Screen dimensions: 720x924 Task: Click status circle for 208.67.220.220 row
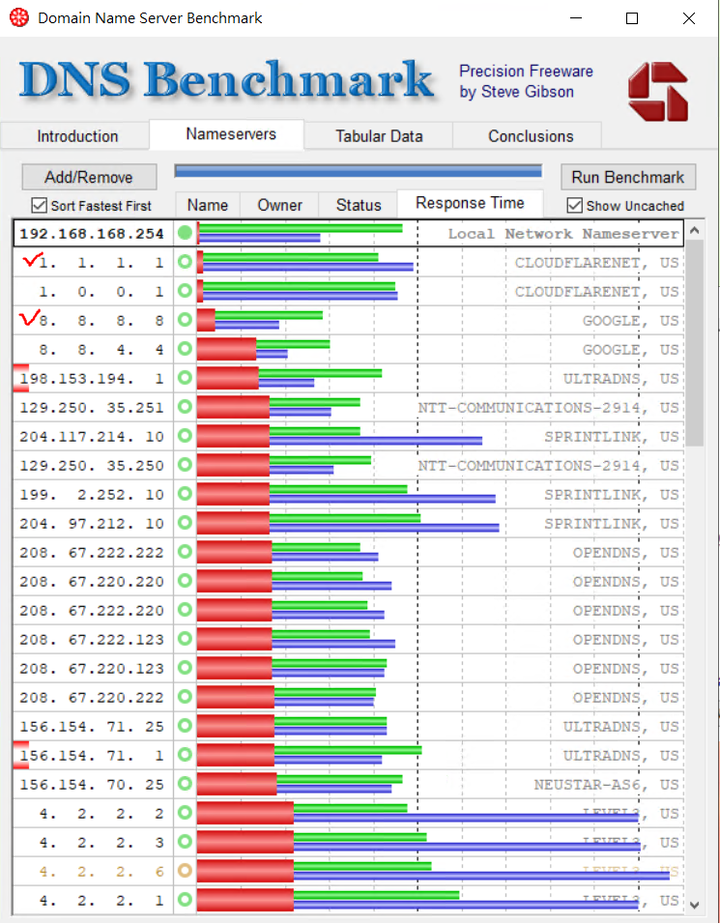coord(185,581)
